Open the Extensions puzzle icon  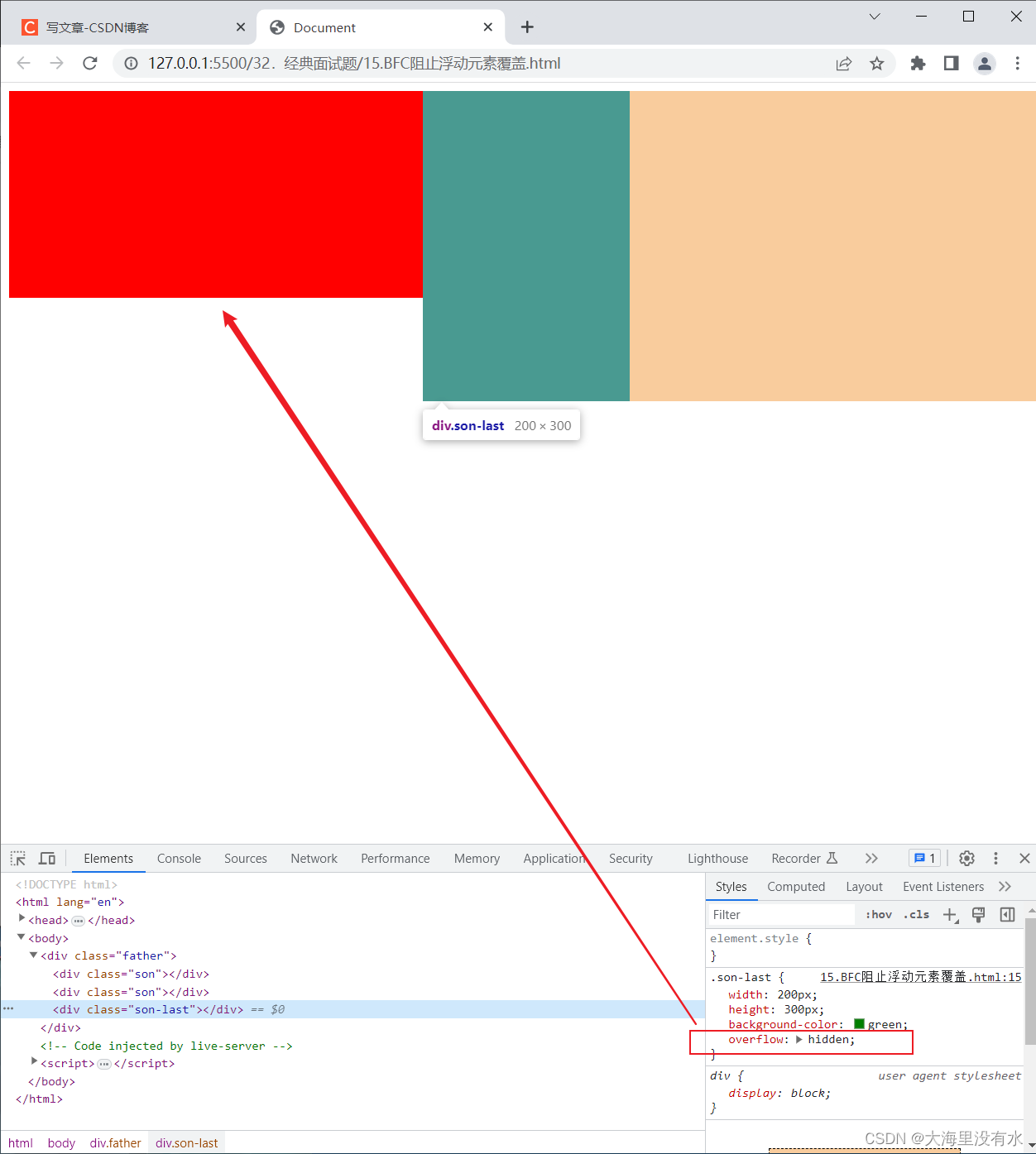pos(918,64)
